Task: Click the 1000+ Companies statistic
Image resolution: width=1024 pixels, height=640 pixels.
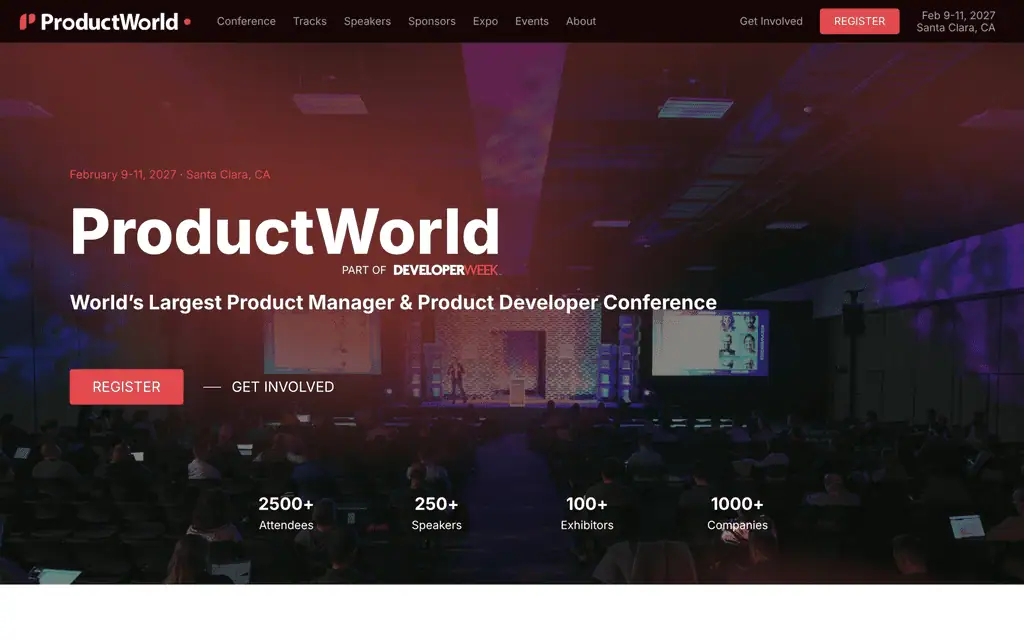Action: tap(737, 513)
